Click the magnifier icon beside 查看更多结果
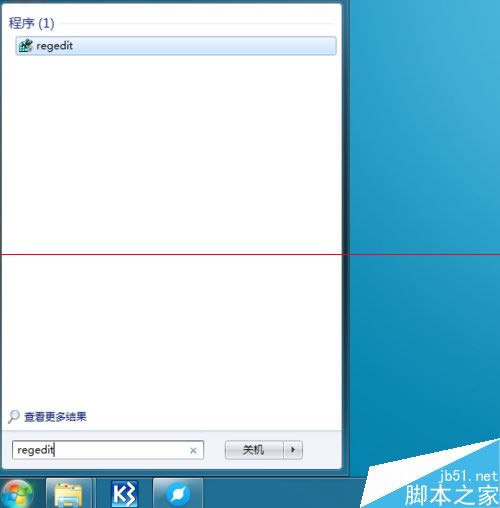Screen dimensions: 500x508 coord(14,417)
